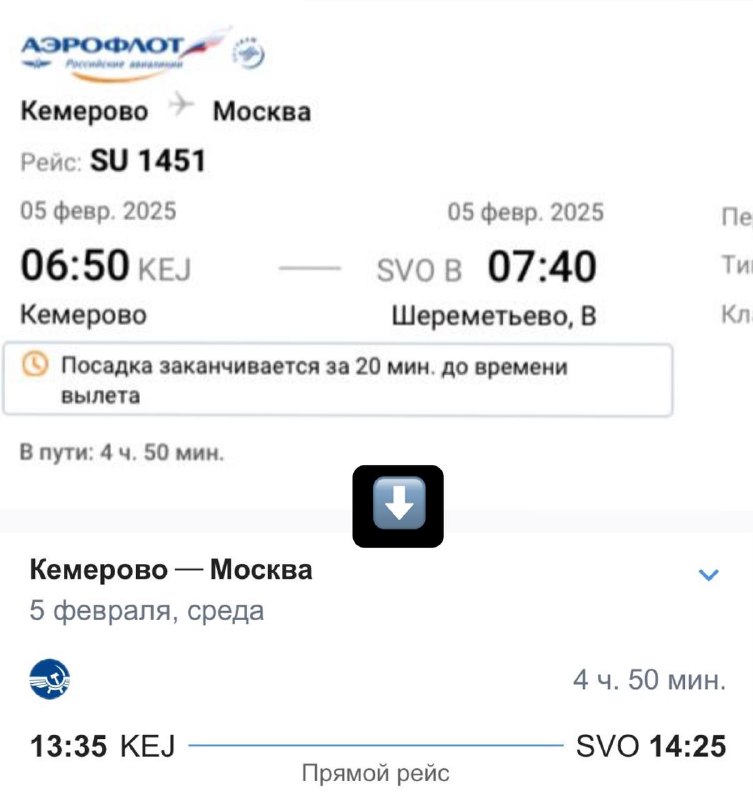Expand the Кемерово — Москва flight chevron
Screen dimensions: 753x800
pyautogui.click(x=708, y=575)
